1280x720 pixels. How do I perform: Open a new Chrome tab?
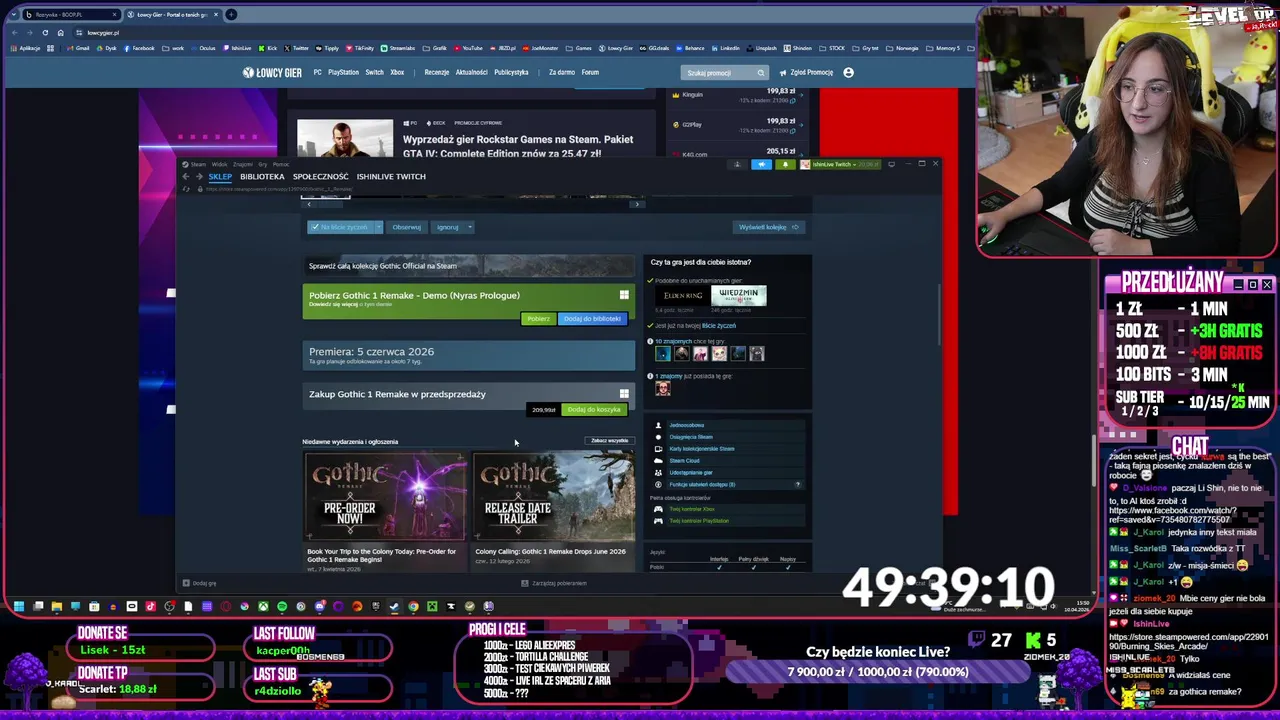[231, 14]
